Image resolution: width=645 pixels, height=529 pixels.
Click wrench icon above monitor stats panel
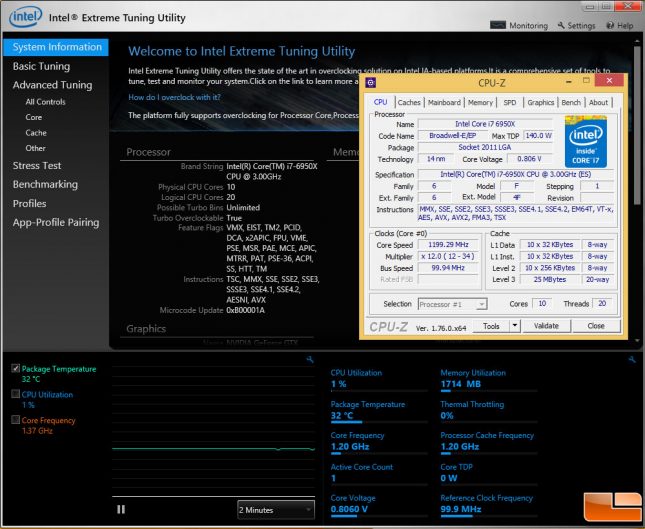click(x=632, y=360)
